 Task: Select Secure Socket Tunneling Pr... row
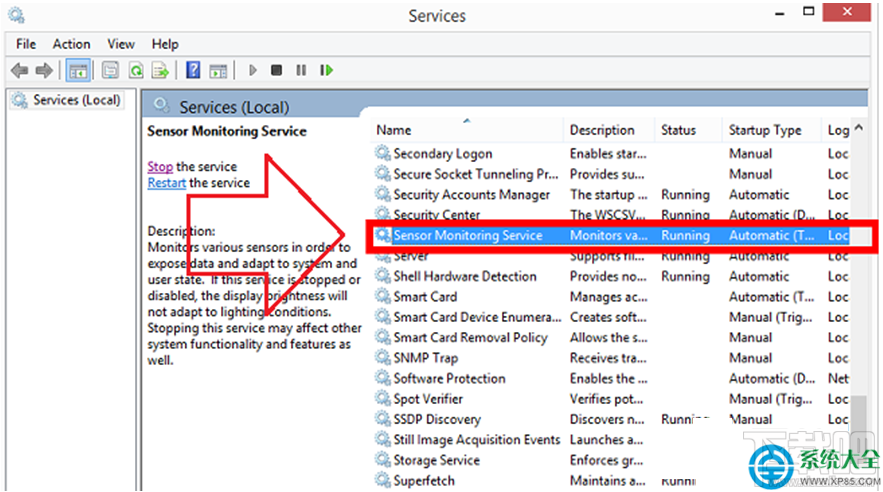613,174
